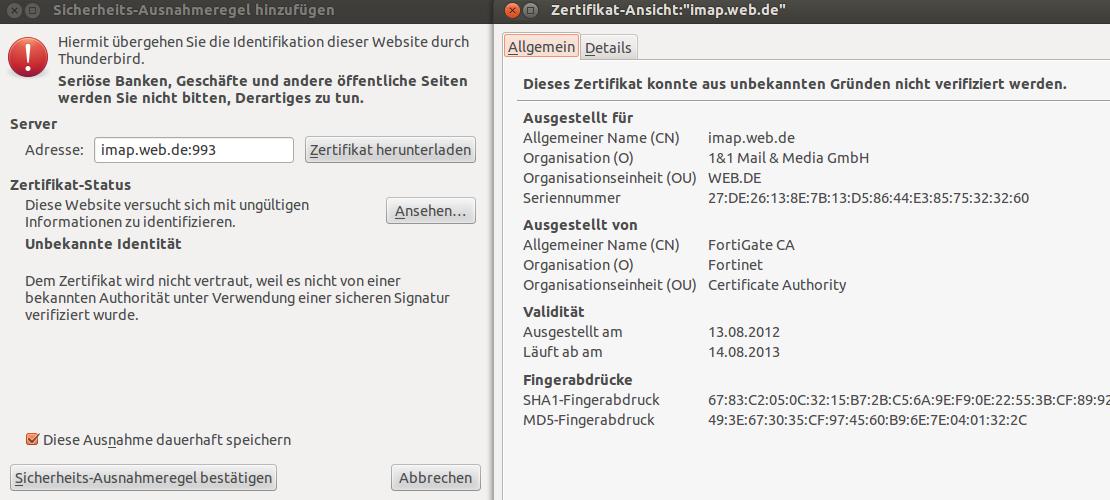Image resolution: width=1110 pixels, height=500 pixels.
Task: Toggle 'Diese Ausnahme dauerhaft speichern' checkbox
Action: [32, 440]
